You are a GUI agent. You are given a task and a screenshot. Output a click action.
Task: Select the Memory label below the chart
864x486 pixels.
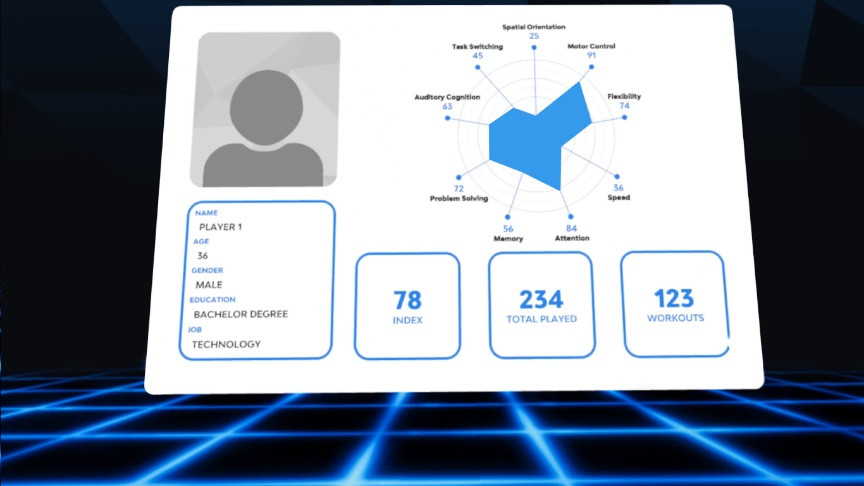click(x=508, y=239)
